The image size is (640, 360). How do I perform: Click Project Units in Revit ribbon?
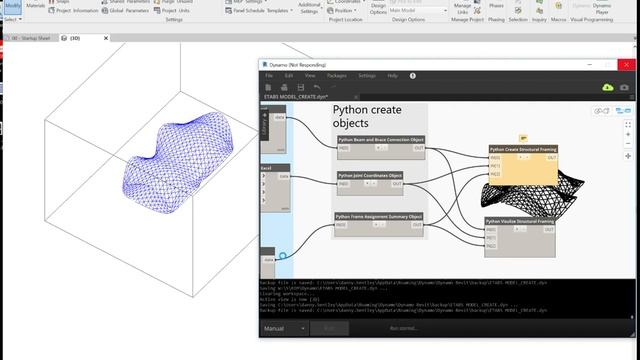coord(172,10)
